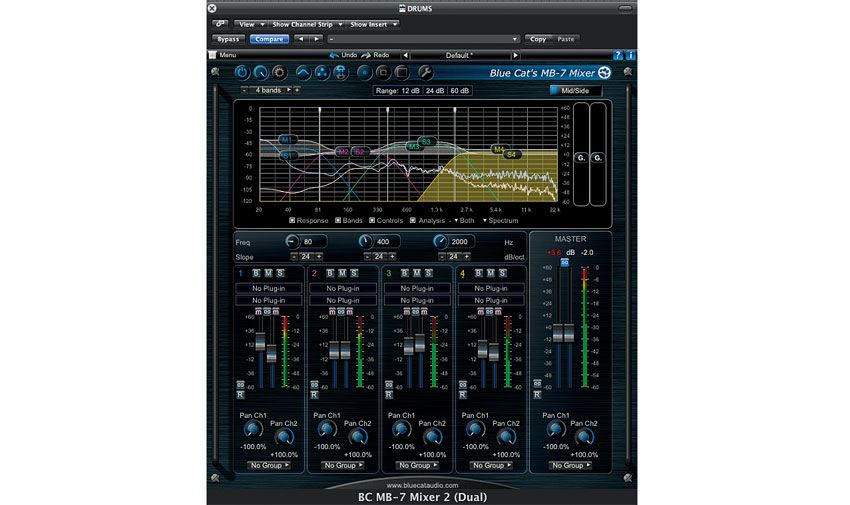Click the small square window-size icon
The width and height of the screenshot is (850, 505).
click(383, 73)
